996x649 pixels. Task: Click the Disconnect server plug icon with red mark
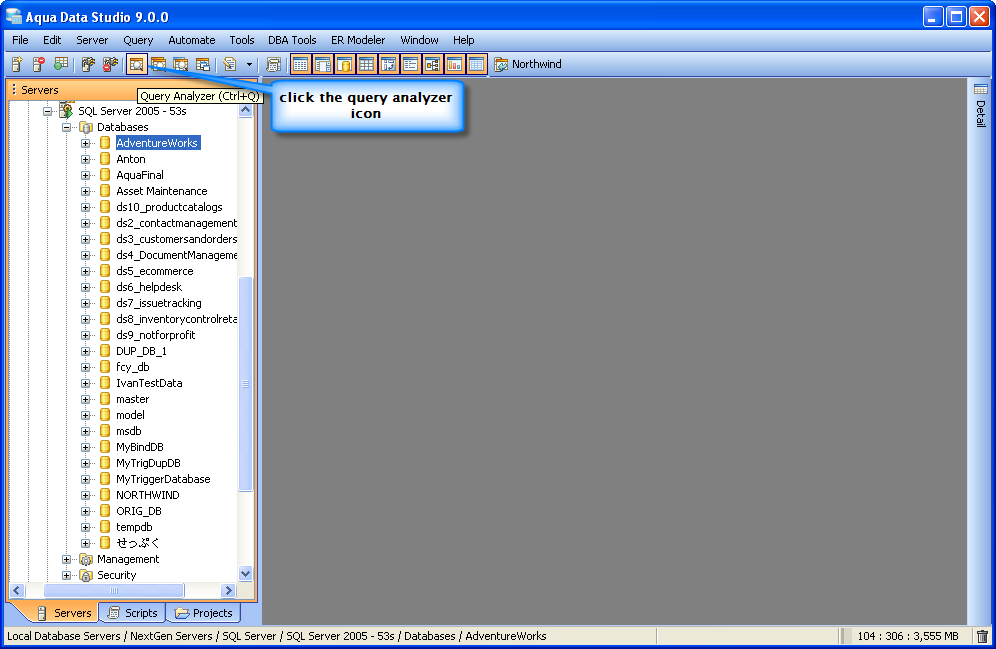(111, 64)
